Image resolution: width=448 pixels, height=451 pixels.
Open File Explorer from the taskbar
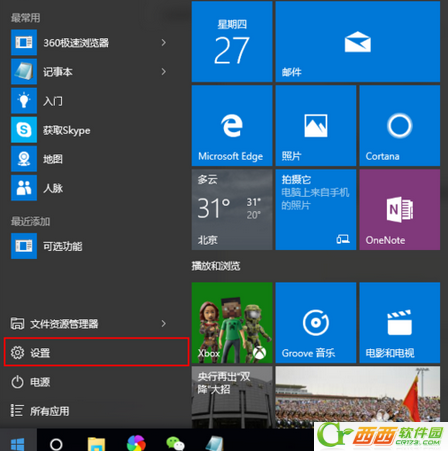click(x=96, y=444)
